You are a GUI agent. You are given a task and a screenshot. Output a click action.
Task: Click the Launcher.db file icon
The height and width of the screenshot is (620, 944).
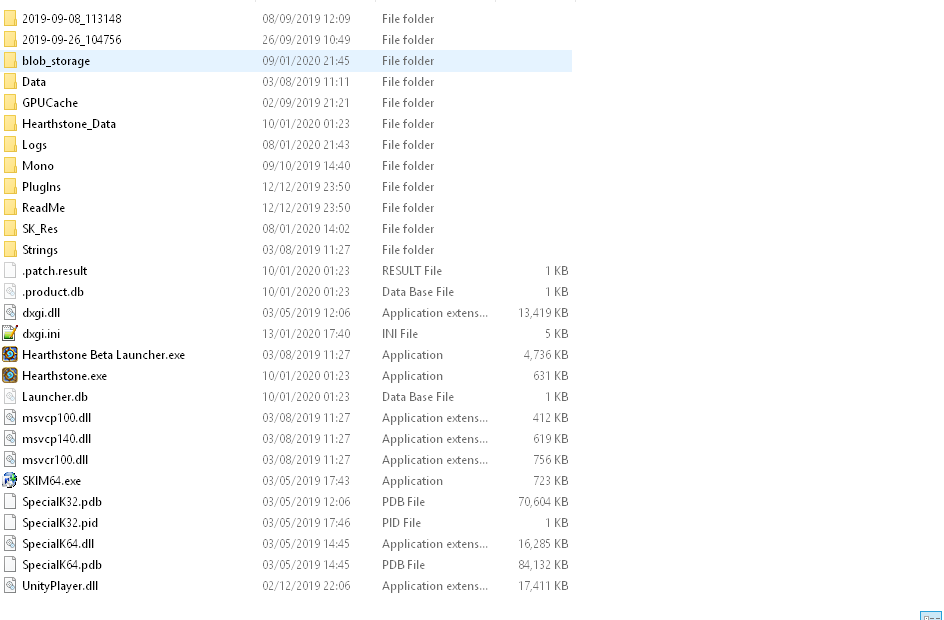(x=10, y=397)
